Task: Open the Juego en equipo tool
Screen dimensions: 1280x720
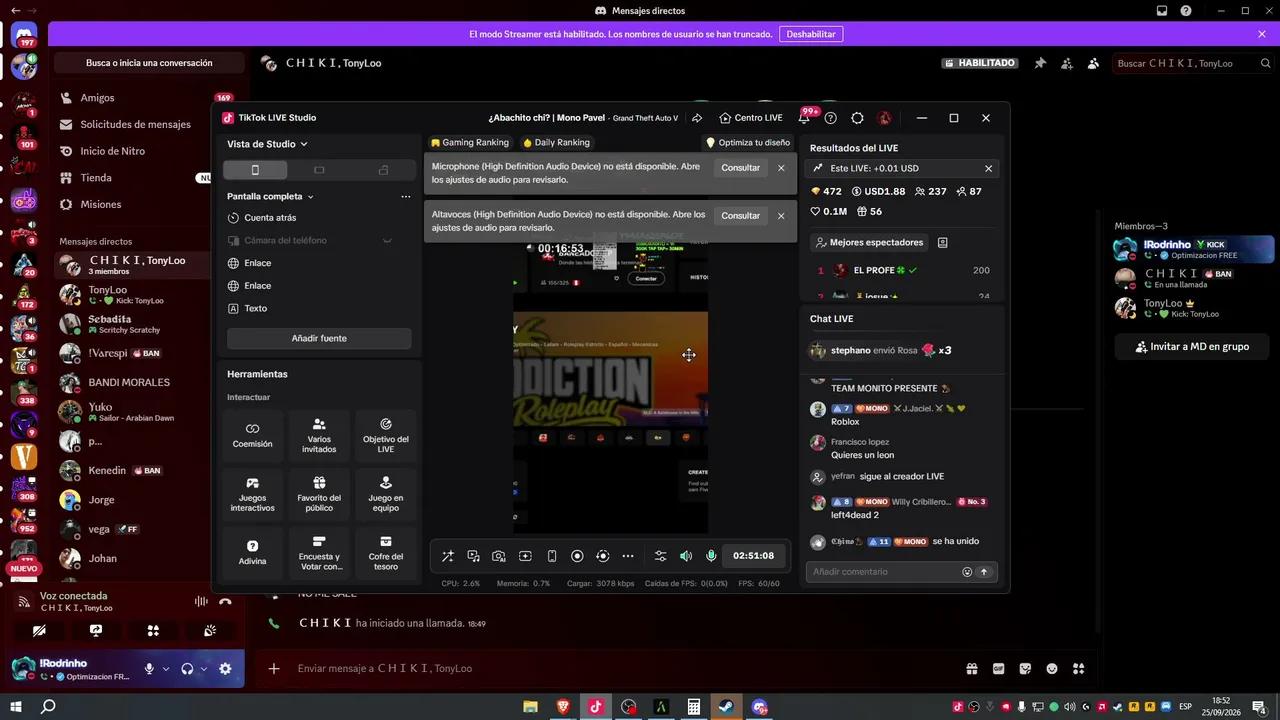Action: pyautogui.click(x=386, y=494)
